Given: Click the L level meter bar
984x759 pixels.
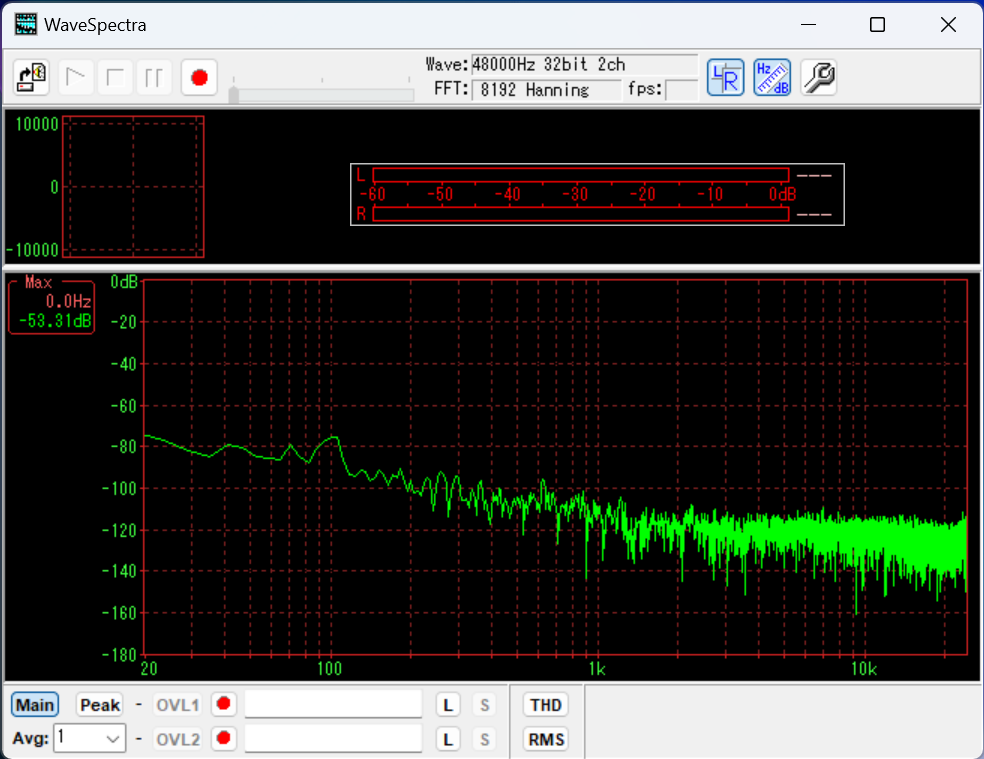Looking at the screenshot, I should 580,175.
